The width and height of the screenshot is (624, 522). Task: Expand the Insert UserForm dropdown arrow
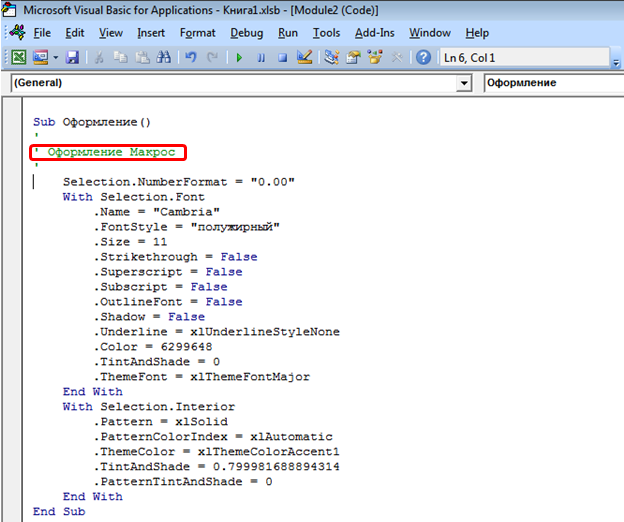[x=56, y=58]
